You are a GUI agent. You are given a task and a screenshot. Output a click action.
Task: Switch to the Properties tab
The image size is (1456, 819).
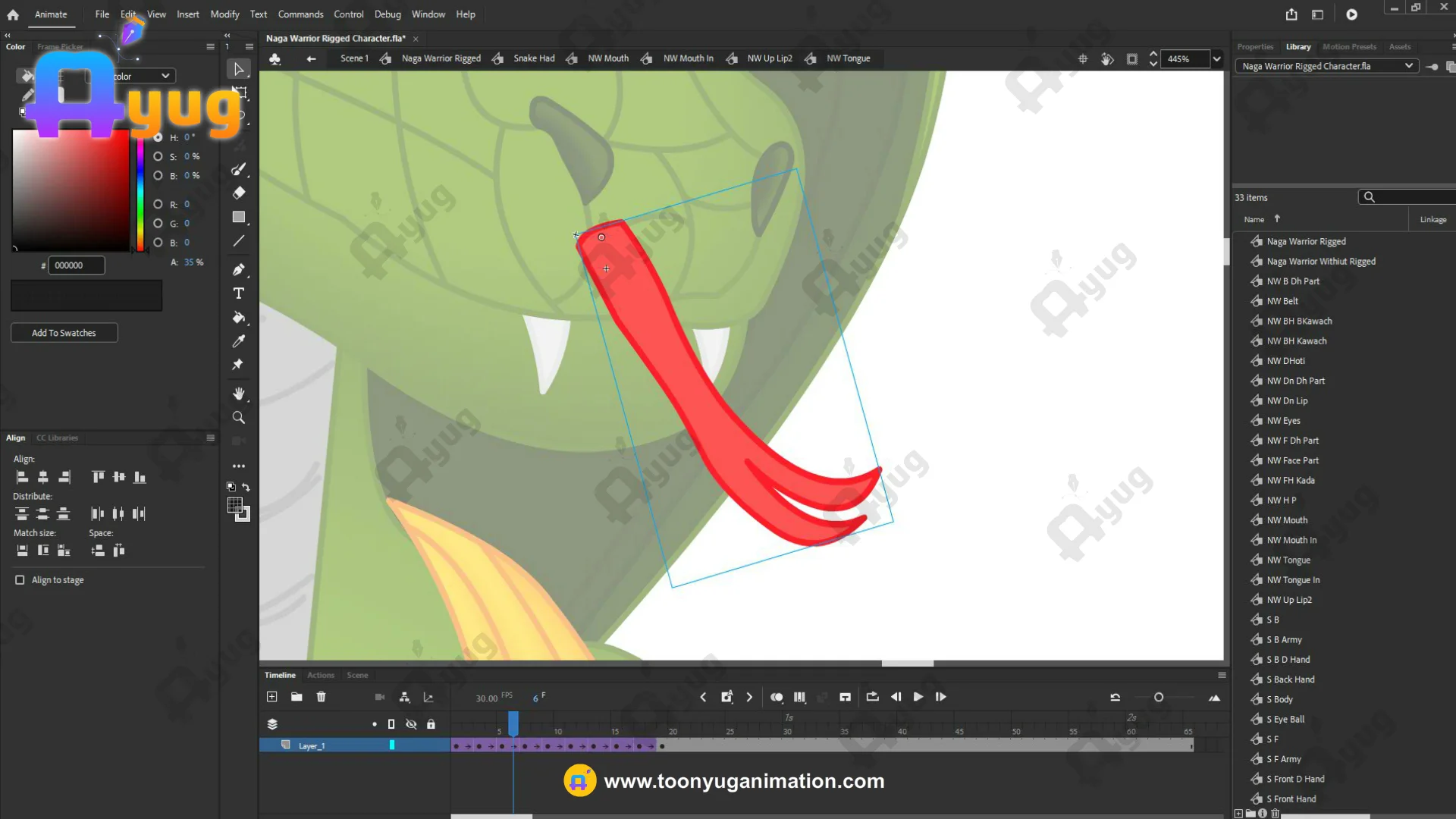pos(1255,47)
